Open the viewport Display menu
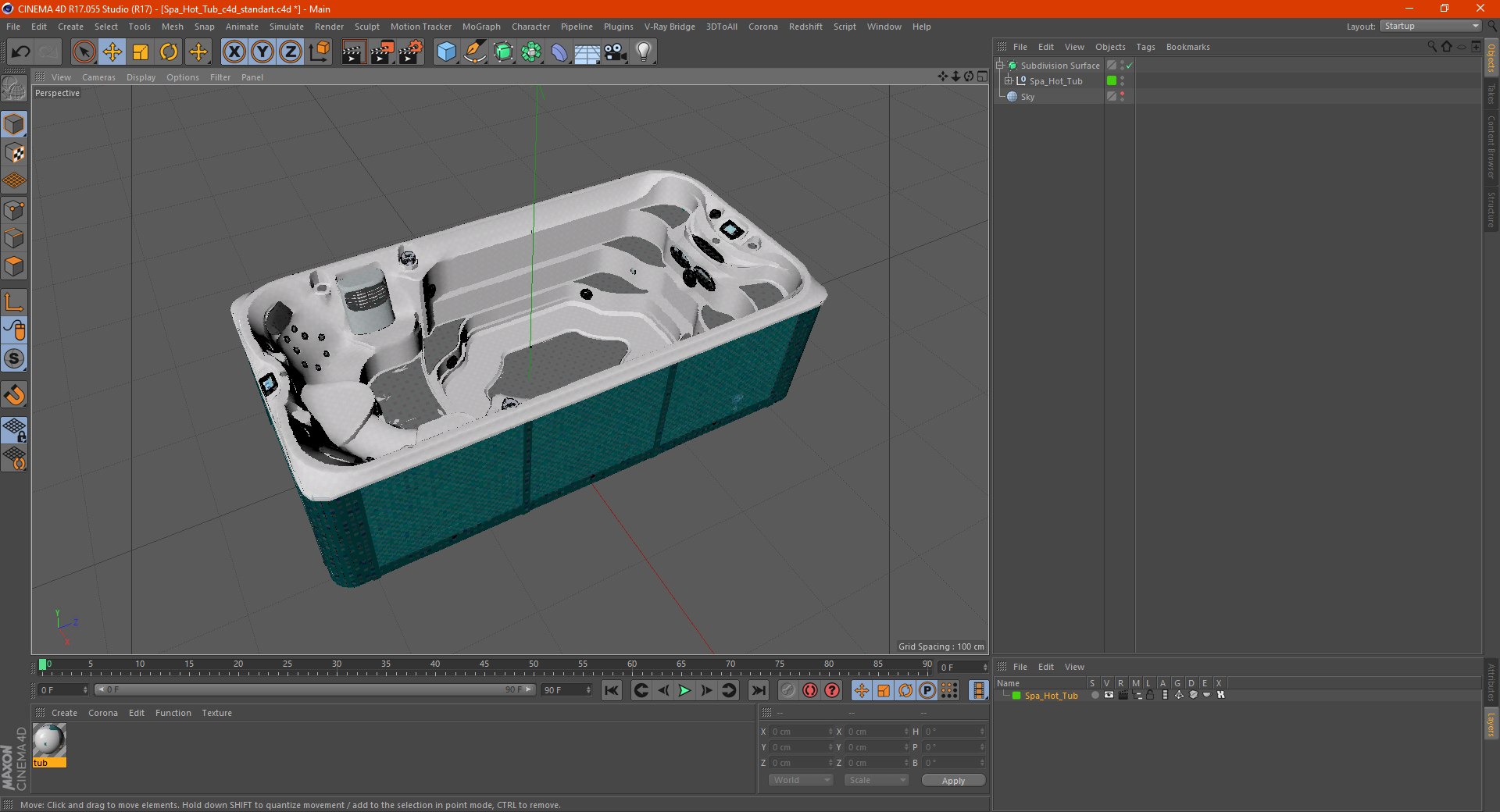This screenshot has width=1500, height=812. [x=141, y=77]
